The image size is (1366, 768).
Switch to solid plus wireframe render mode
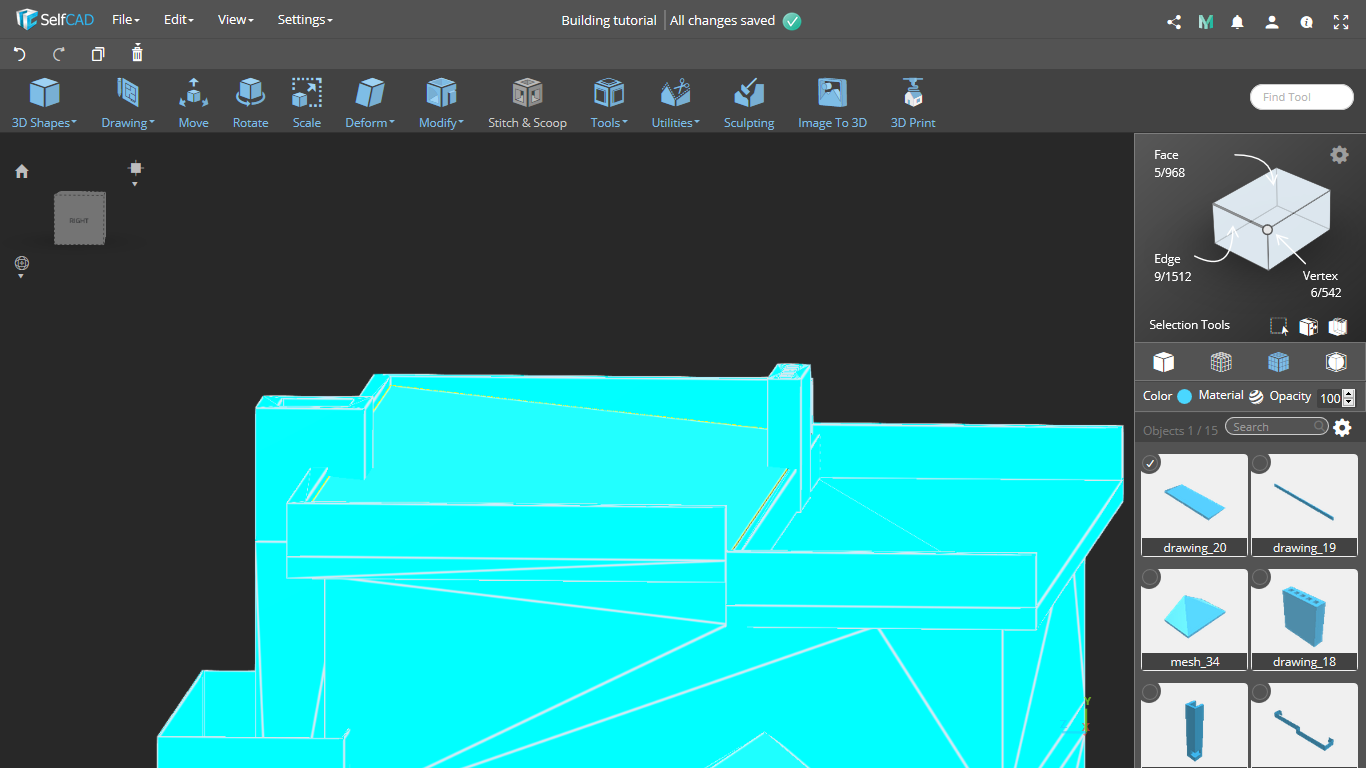1278,362
